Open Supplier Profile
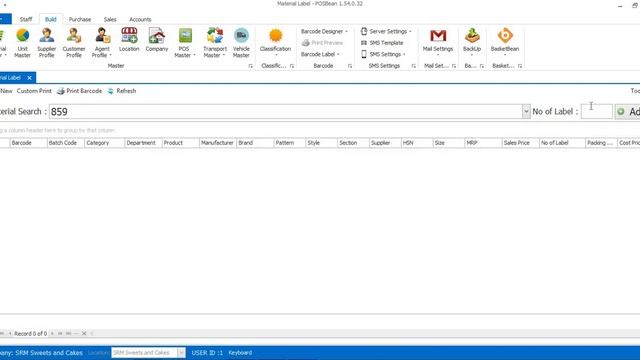This screenshot has height=360, width=640. coord(47,43)
